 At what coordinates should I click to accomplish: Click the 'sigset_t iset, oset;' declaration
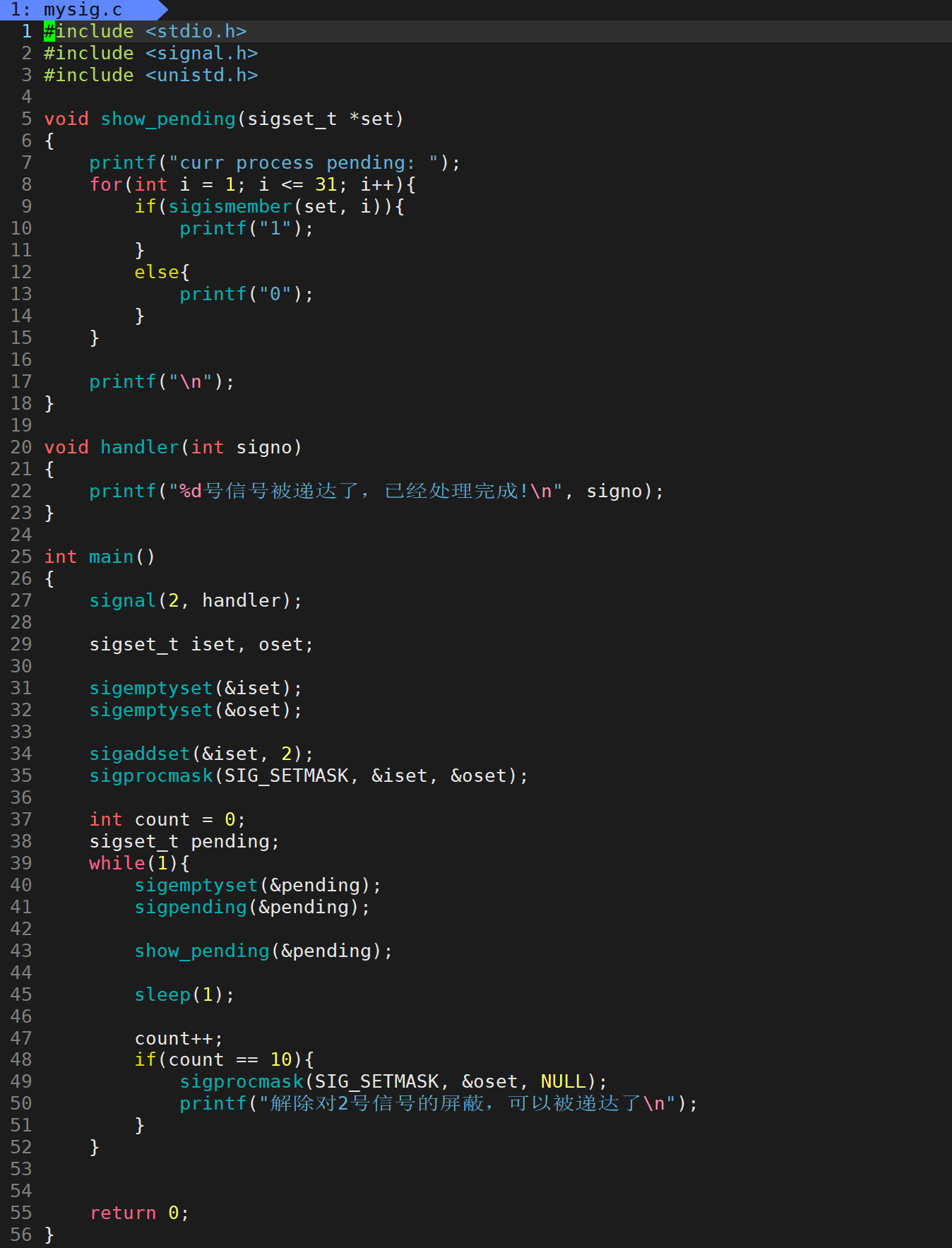[201, 644]
